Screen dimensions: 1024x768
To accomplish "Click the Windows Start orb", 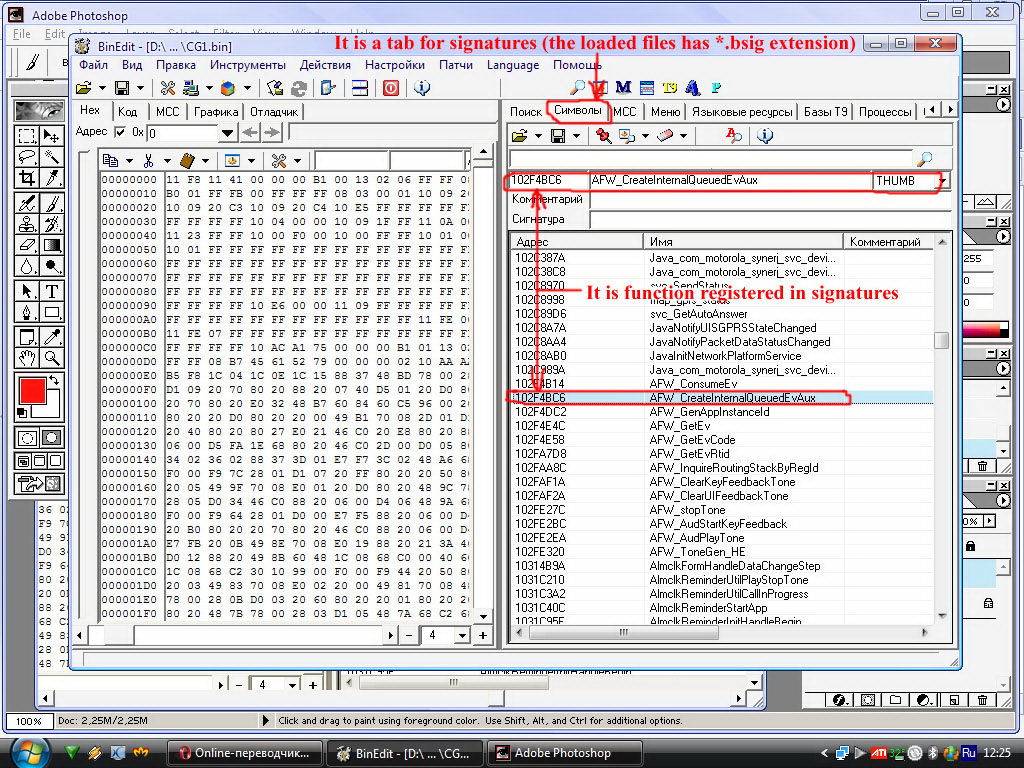I will click(x=30, y=752).
